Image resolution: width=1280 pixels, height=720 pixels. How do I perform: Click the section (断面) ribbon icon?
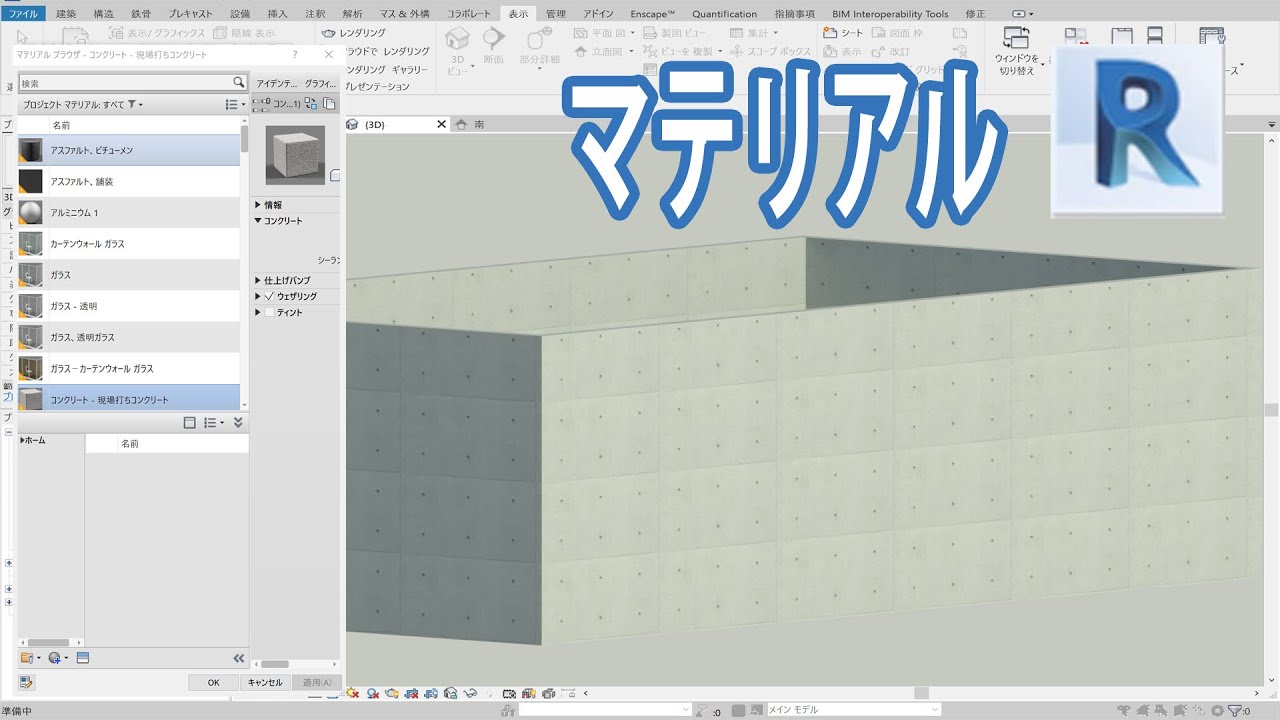click(494, 40)
